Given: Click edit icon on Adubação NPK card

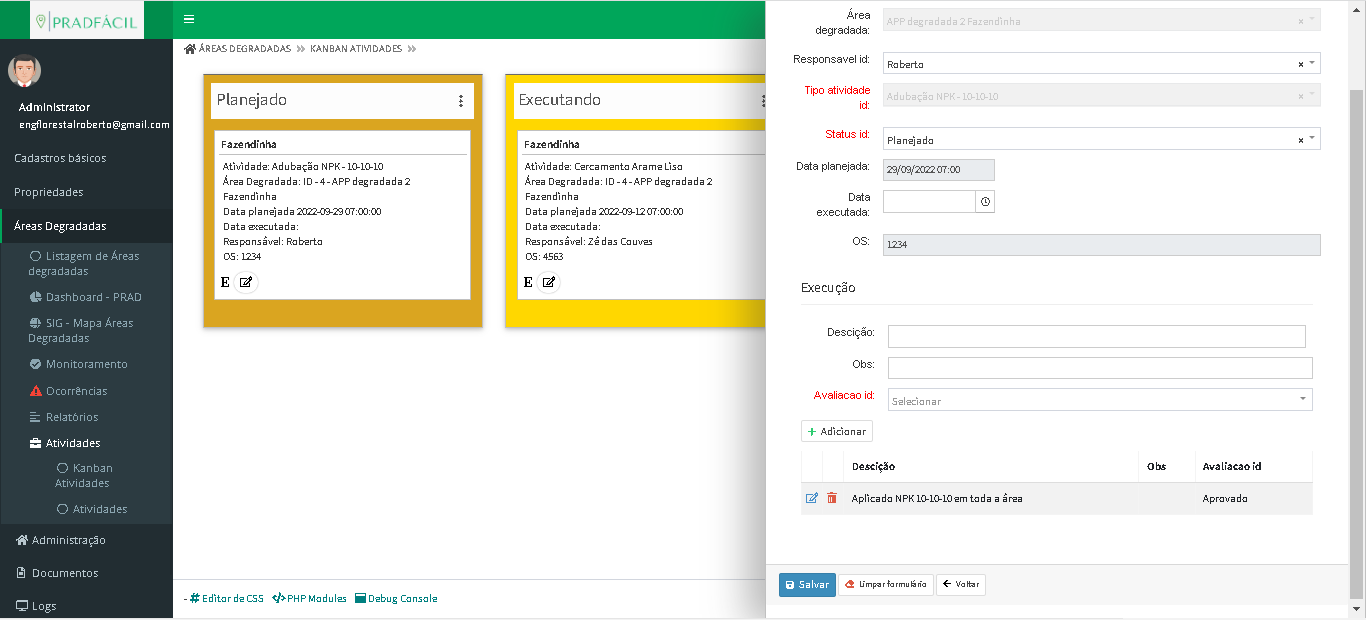Looking at the screenshot, I should point(246,282).
